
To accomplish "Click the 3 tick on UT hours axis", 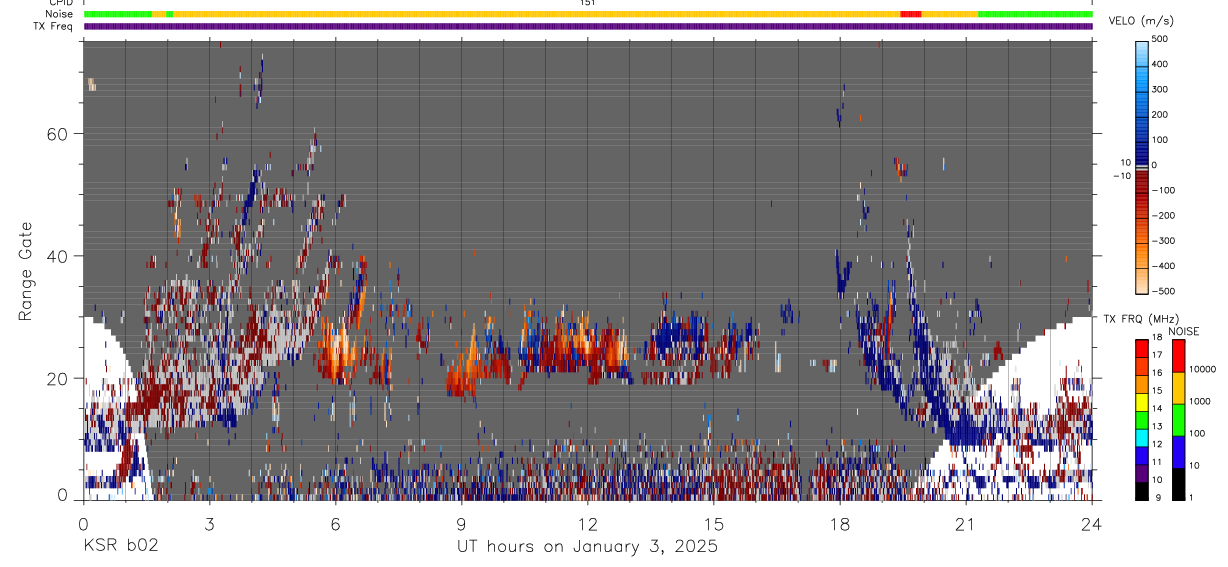I will tap(210, 524).
